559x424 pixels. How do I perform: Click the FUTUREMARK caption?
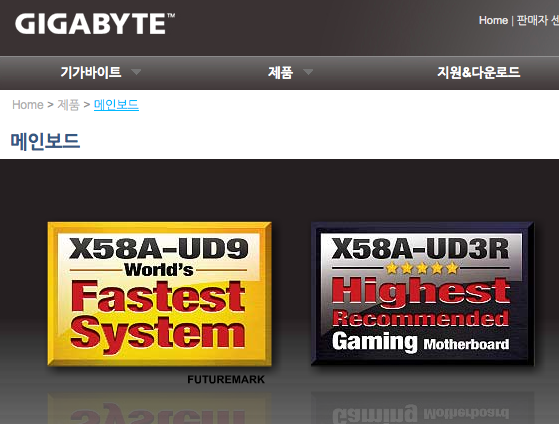coord(226,379)
